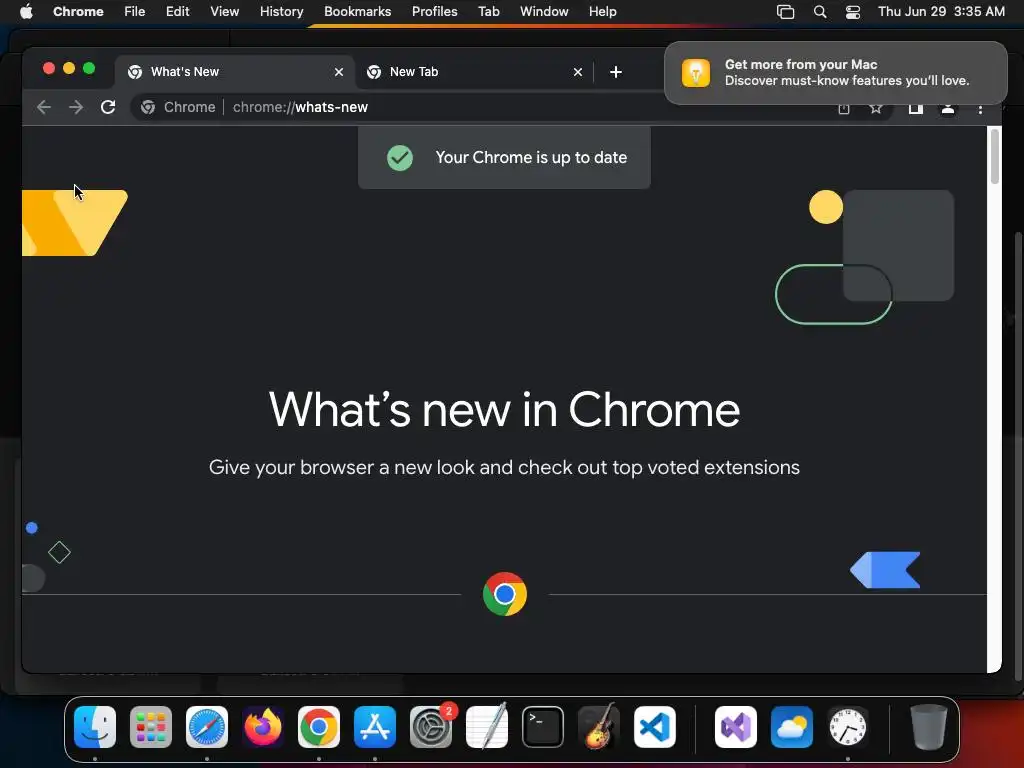This screenshot has height=768, width=1024.
Task: Open System Settings from the Dock
Action: coord(431,727)
